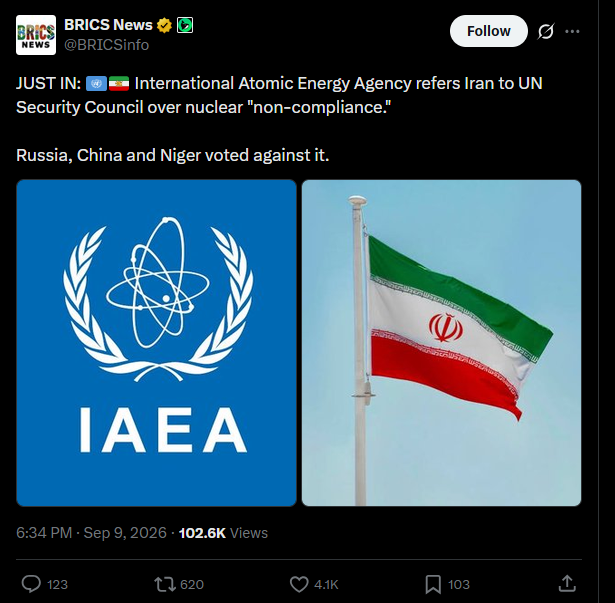The image size is (615, 603).
Task: Click the 123 replies count
Action: click(57, 585)
